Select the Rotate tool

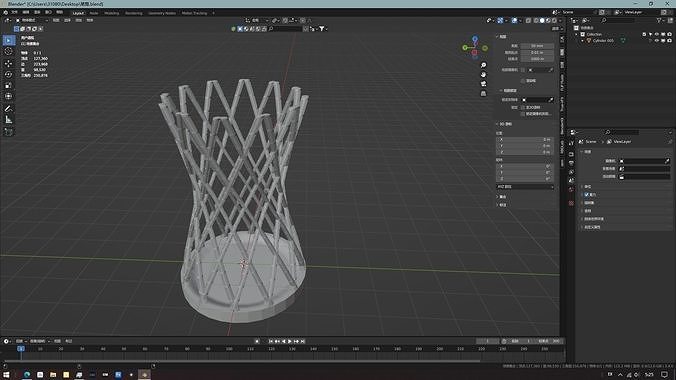point(9,74)
